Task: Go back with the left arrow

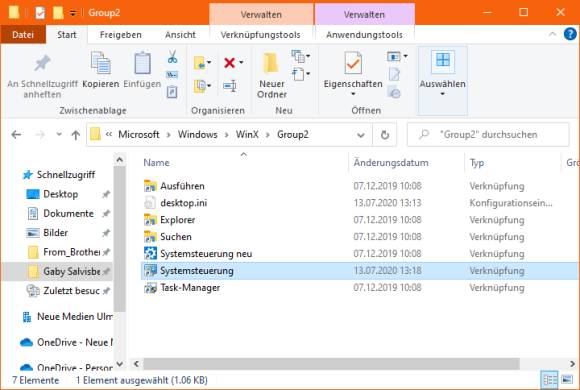Action: [16, 135]
